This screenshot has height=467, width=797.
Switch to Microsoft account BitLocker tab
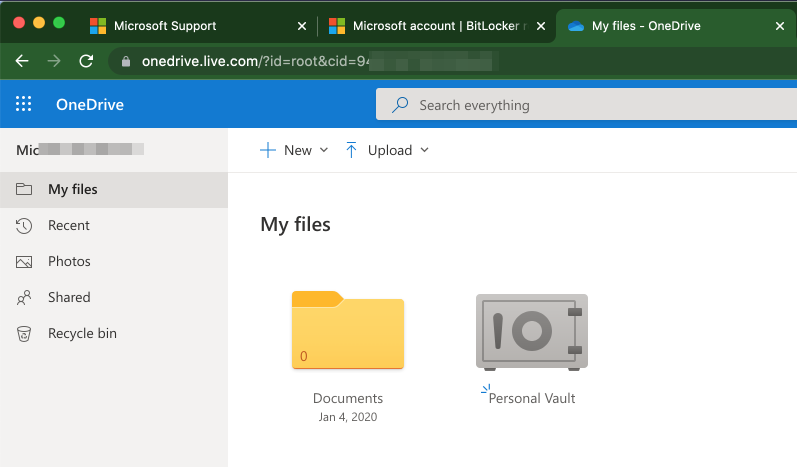pos(436,26)
